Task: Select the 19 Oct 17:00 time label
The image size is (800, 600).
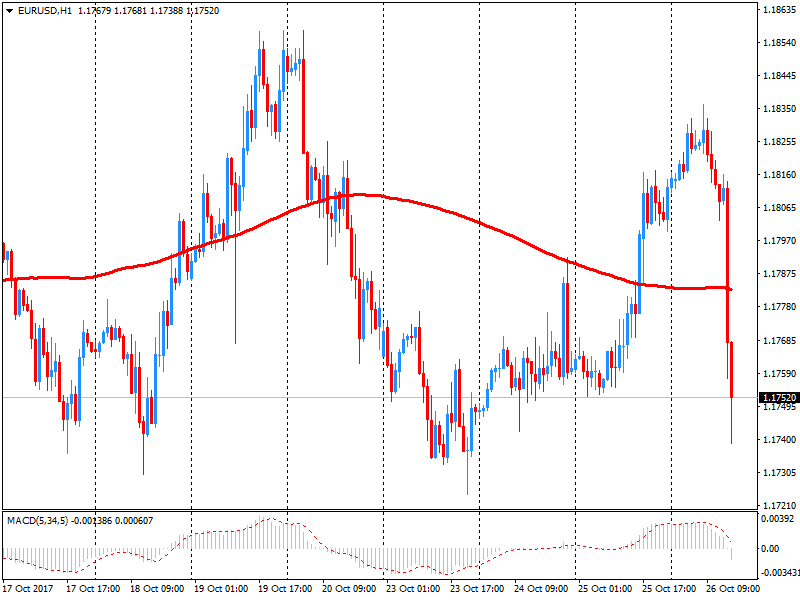Action: pos(285,589)
